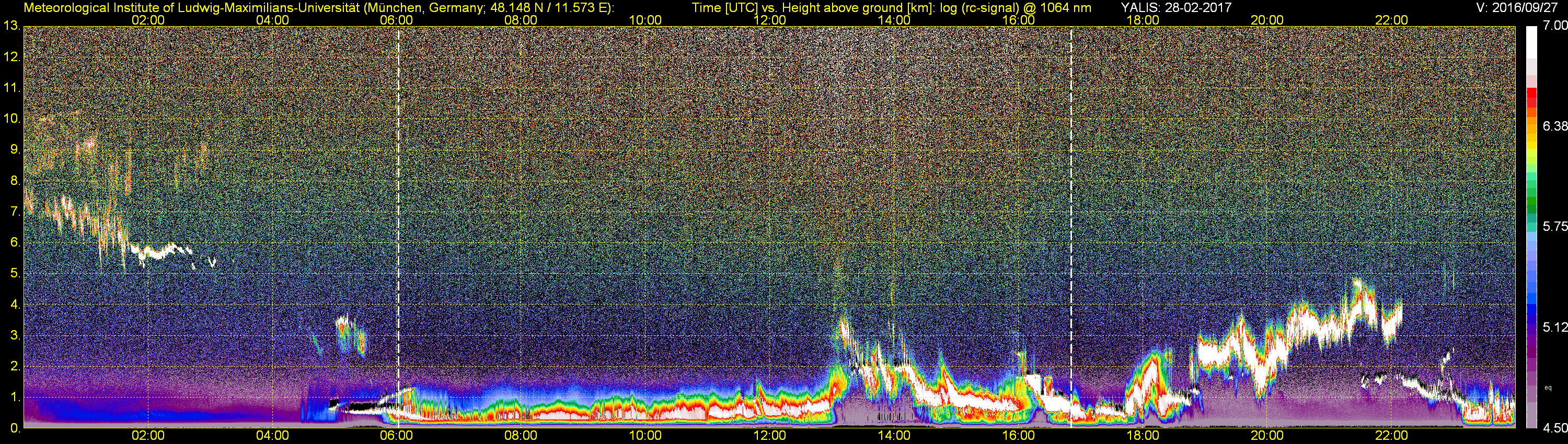The width and height of the screenshot is (1568, 444).
Task: Click the 7.00 value on the color scale
Action: [x=1554, y=26]
